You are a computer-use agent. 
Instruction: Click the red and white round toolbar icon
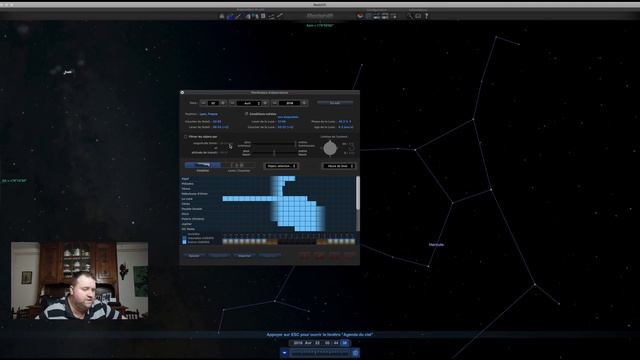pyautogui.click(x=360, y=16)
